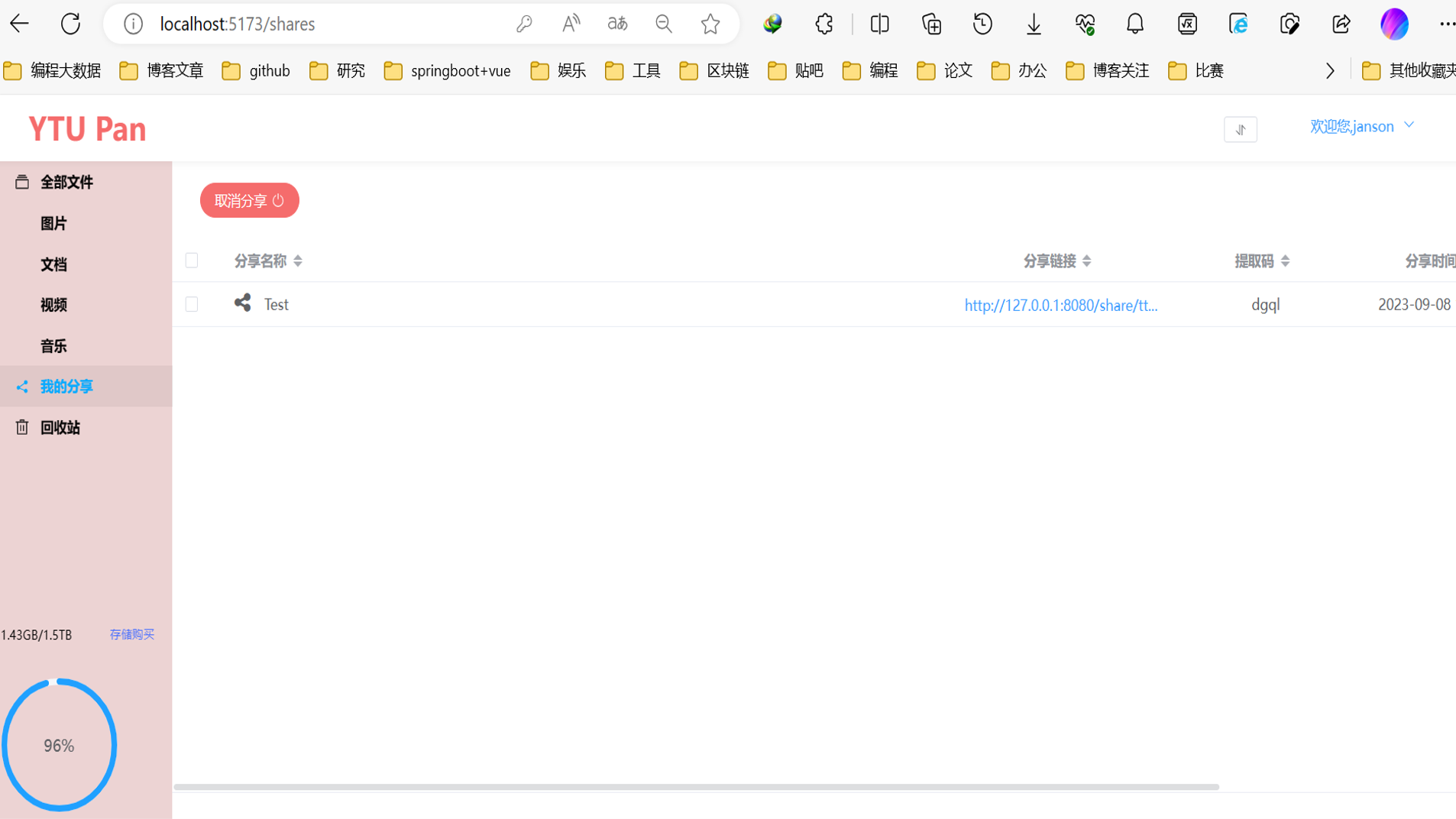Open browser history icon
The width and height of the screenshot is (1456, 819).
(982, 24)
